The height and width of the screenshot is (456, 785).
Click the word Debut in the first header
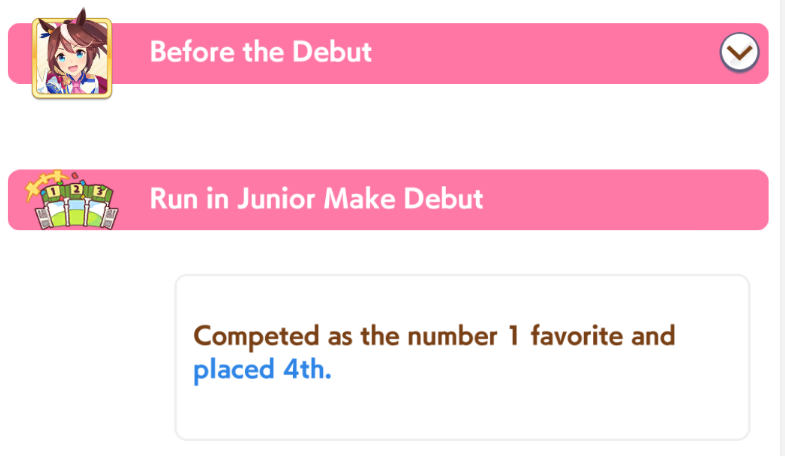click(x=332, y=52)
